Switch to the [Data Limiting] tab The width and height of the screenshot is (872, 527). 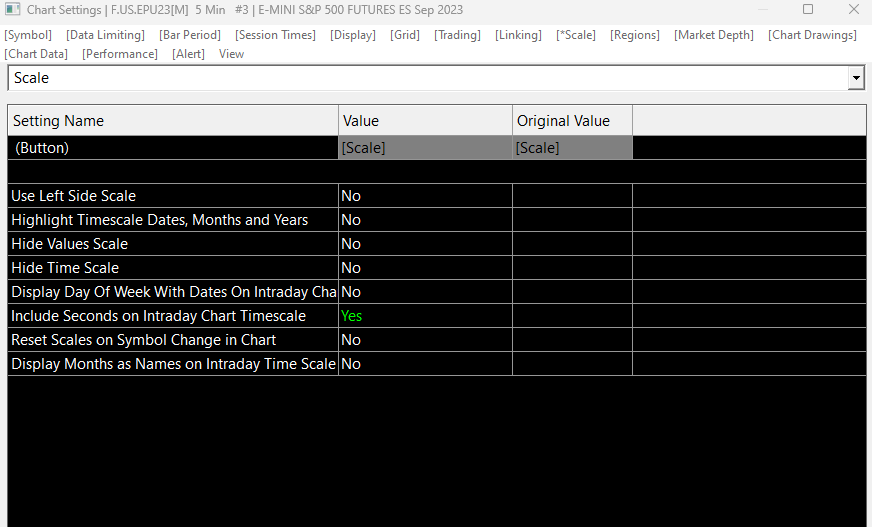point(105,35)
